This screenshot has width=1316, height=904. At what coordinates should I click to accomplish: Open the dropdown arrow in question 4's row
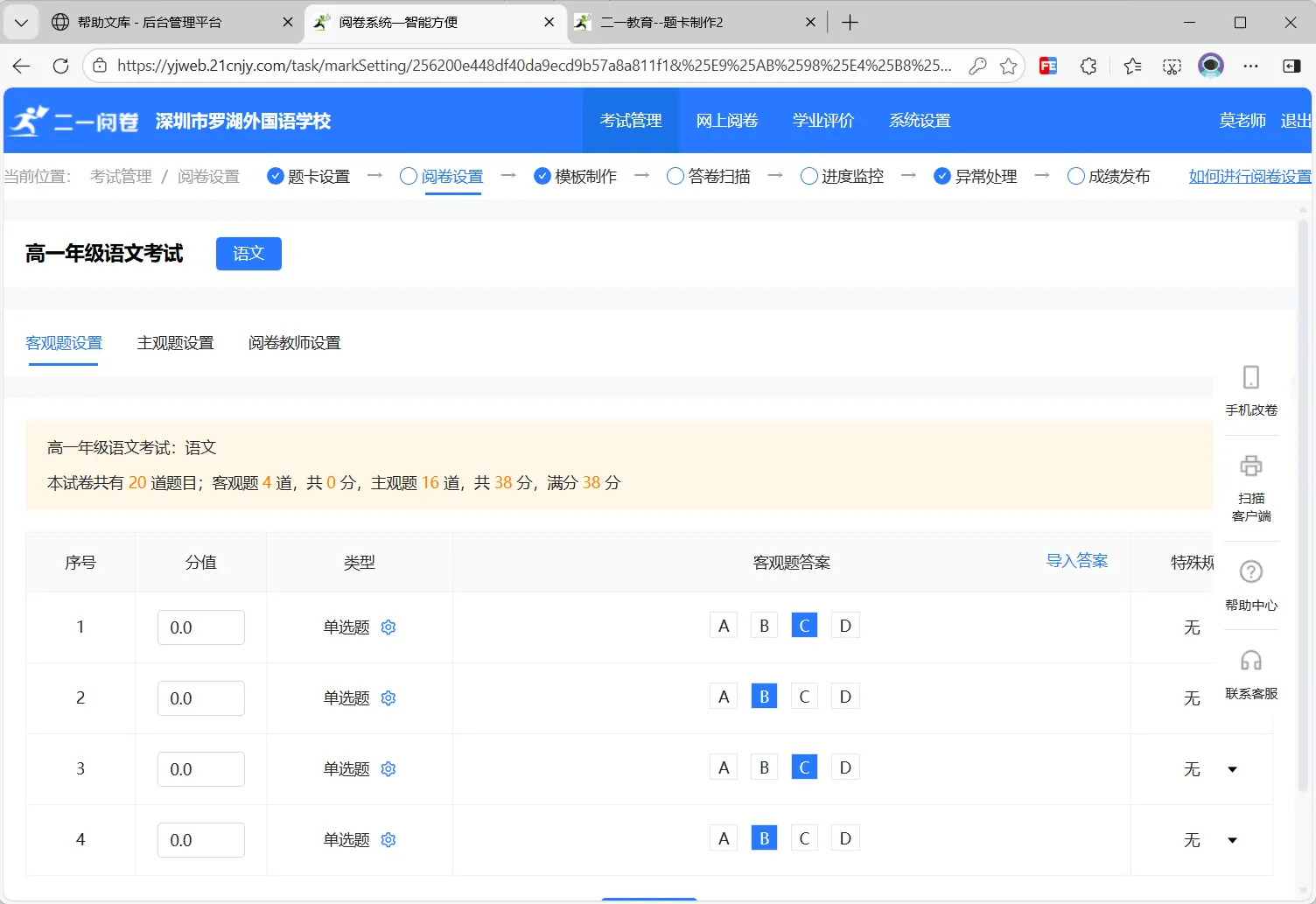[1232, 839]
